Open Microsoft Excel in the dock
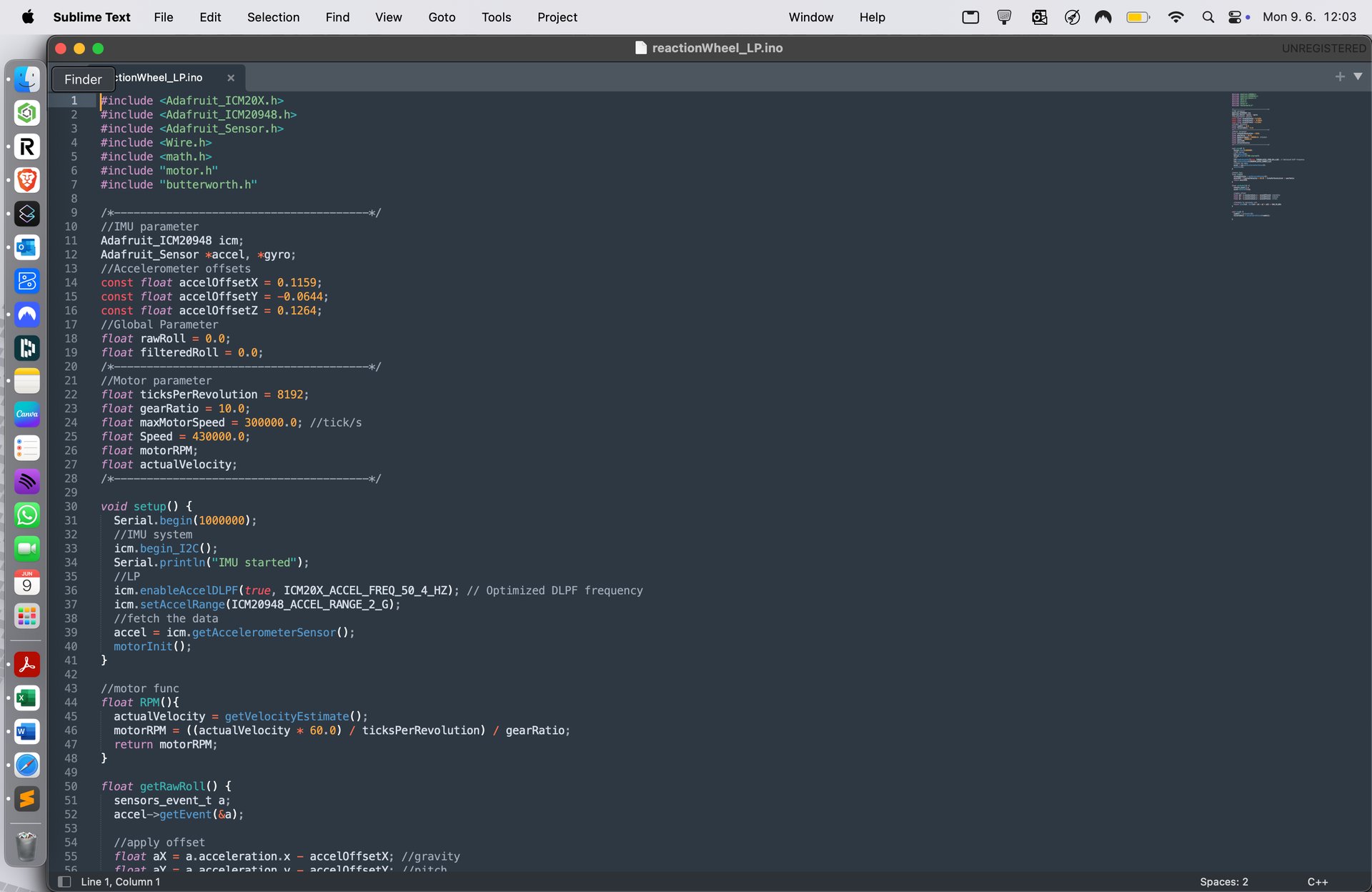 (x=27, y=698)
